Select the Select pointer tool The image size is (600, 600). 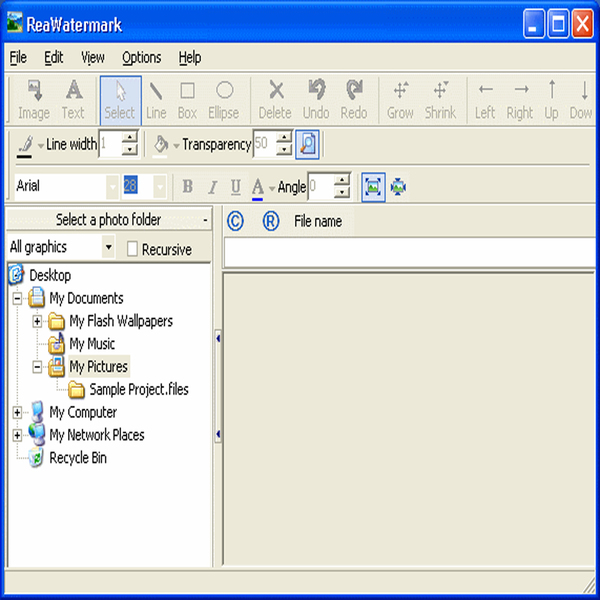pyautogui.click(x=119, y=100)
